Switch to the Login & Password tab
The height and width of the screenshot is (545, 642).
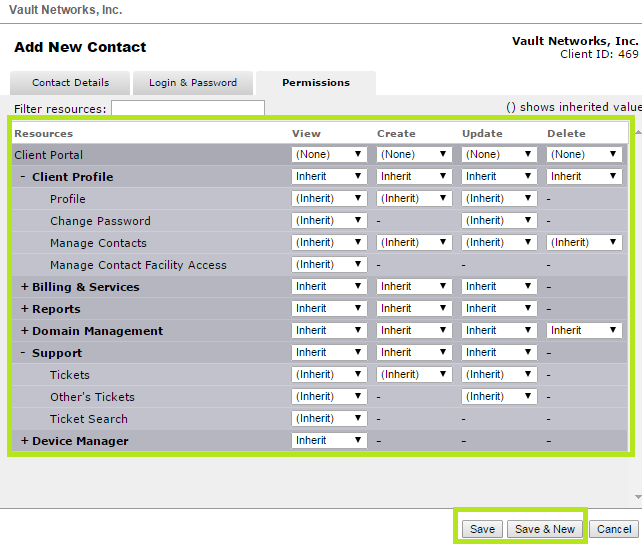coord(193,83)
